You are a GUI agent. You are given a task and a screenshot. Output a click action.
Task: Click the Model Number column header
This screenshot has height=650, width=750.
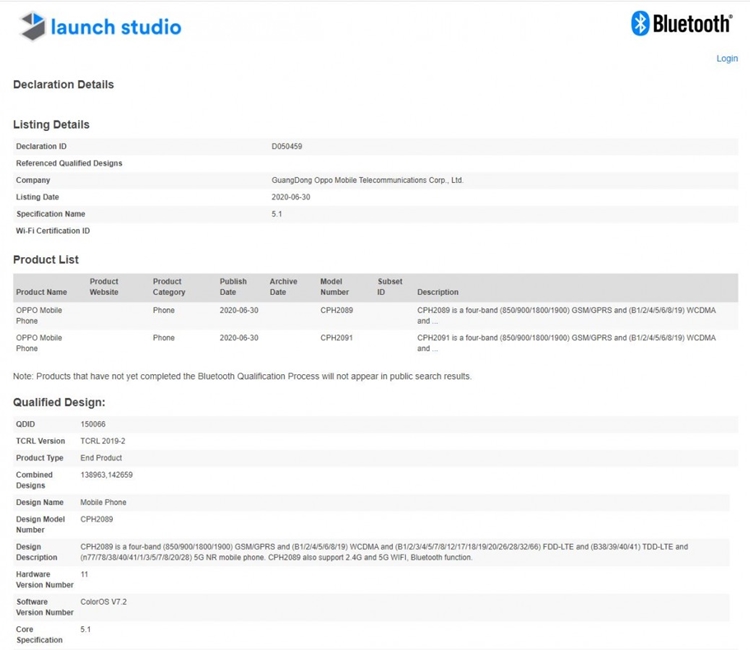pyautogui.click(x=334, y=286)
